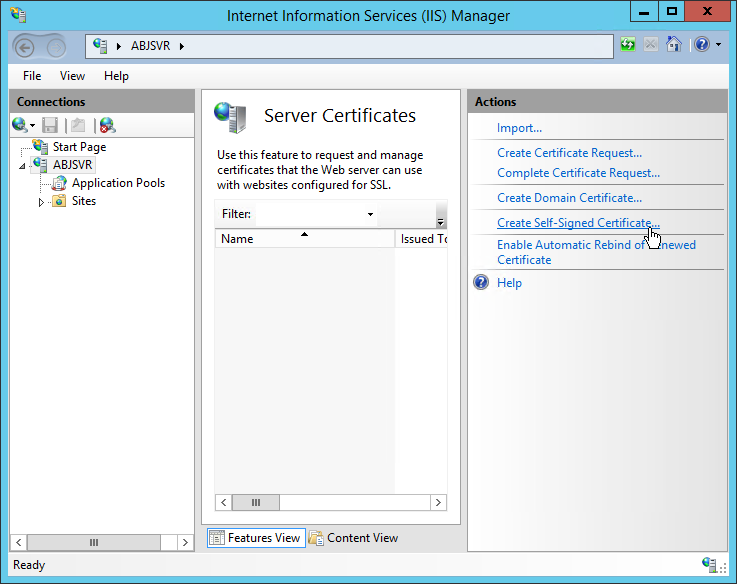Screen dimensions: 737x584
Task: Click the certificate list horizontal scrollbar thumb
Action: (x=256, y=502)
